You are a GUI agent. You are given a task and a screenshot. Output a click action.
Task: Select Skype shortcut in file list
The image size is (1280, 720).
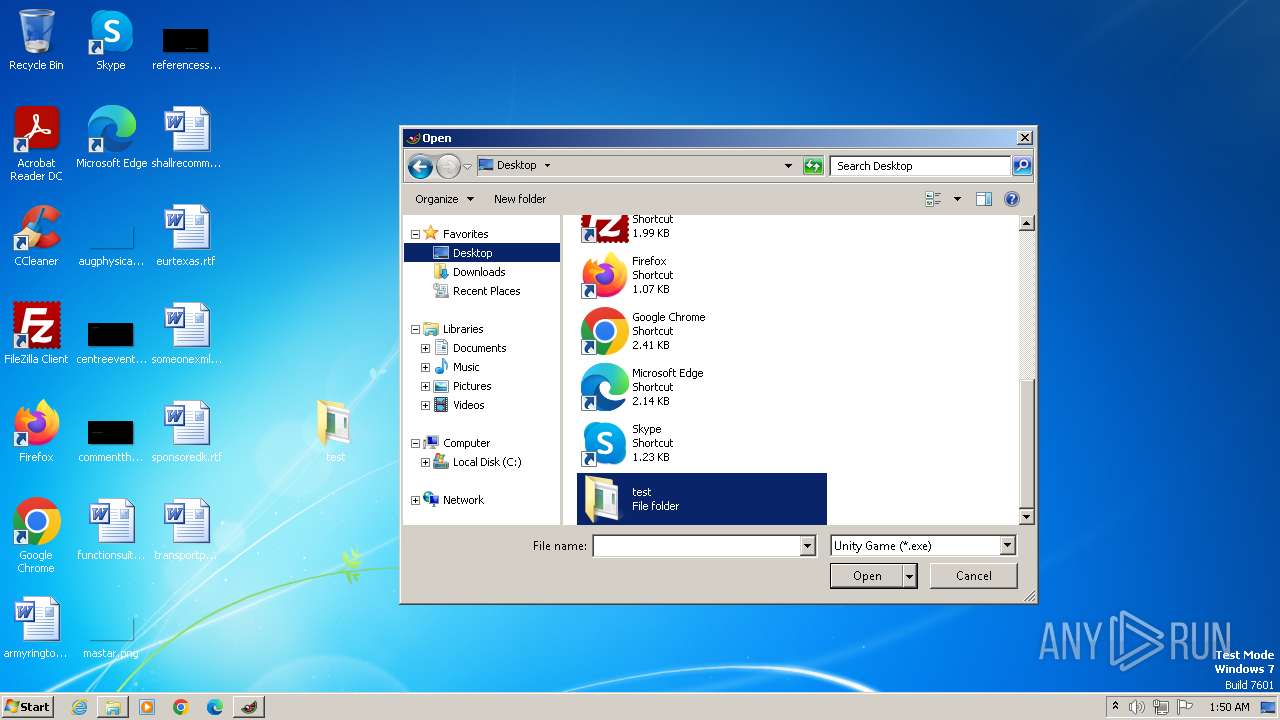point(702,443)
